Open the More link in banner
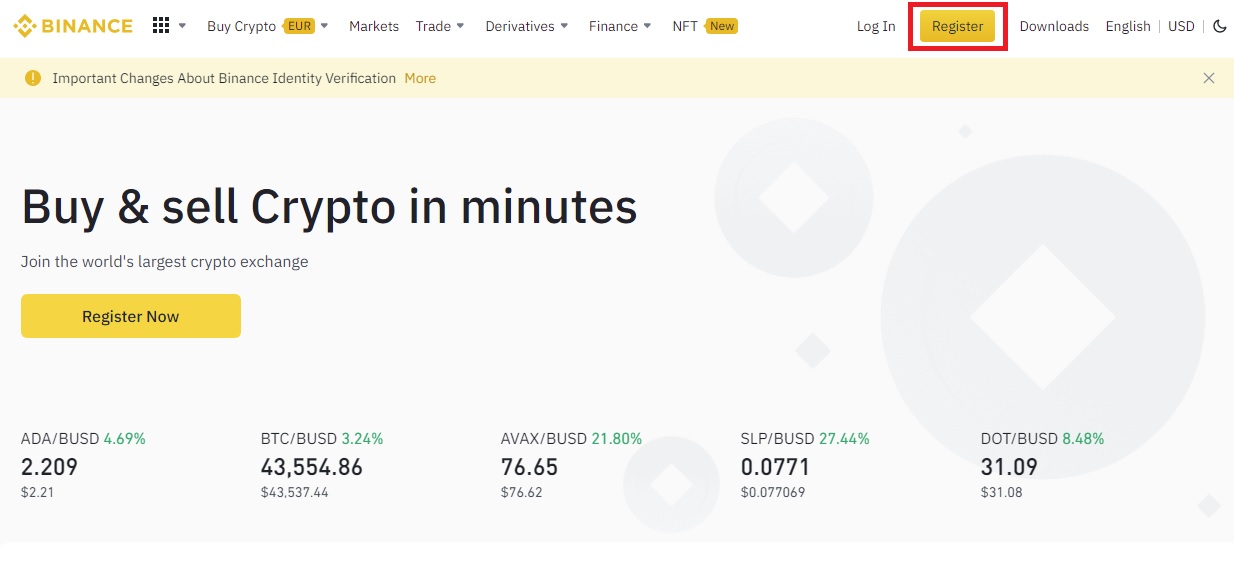 click(420, 78)
